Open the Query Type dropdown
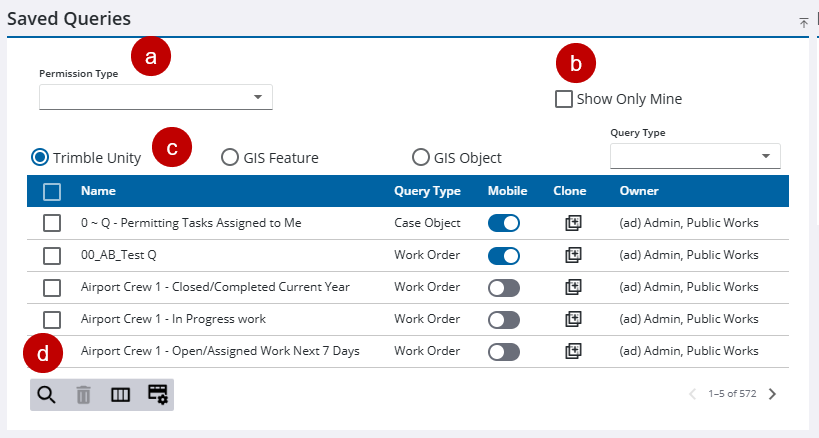The image size is (819, 438). tap(695, 156)
